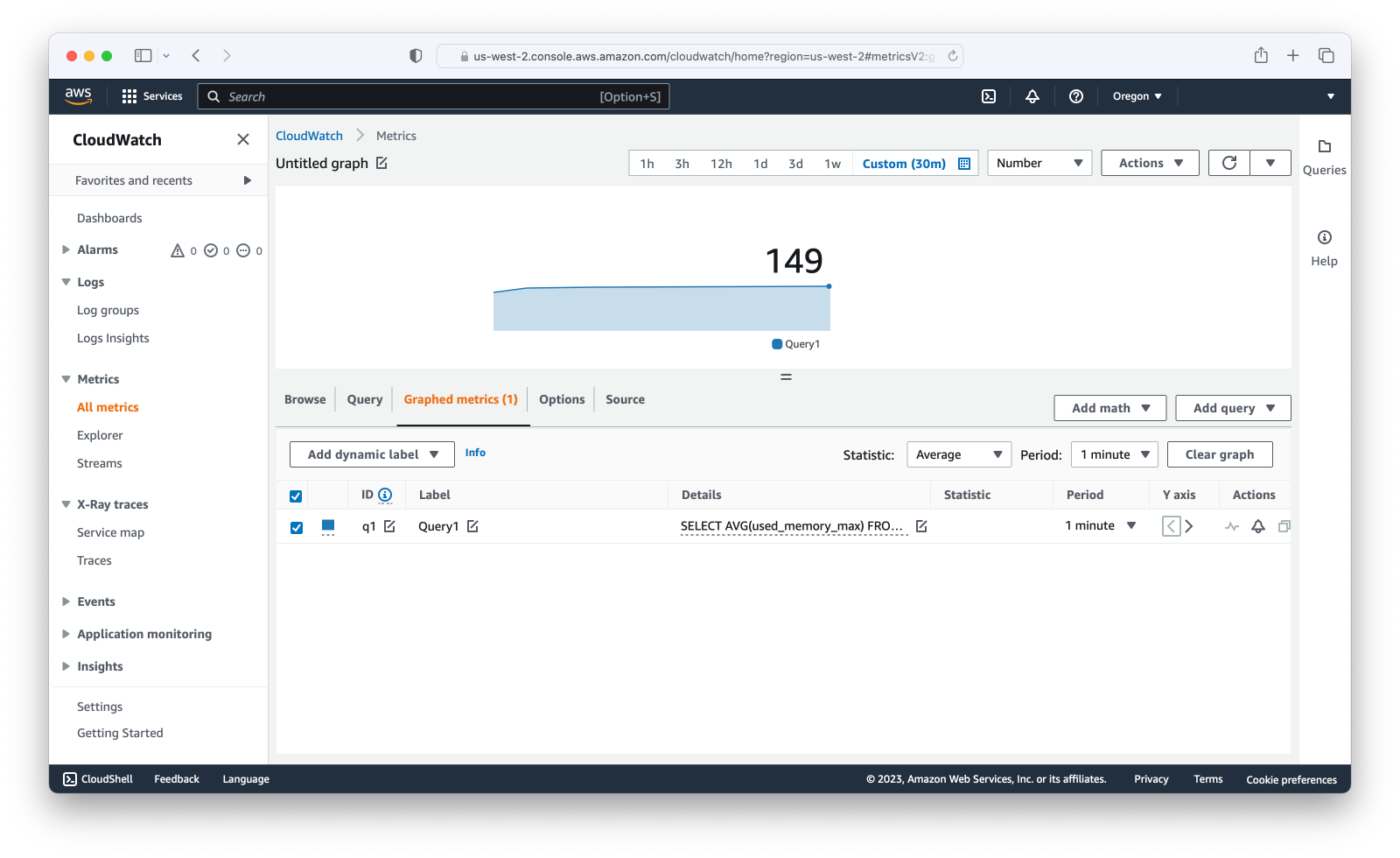Switch to the Options tab
This screenshot has height=858, width=1400.
tap(562, 399)
